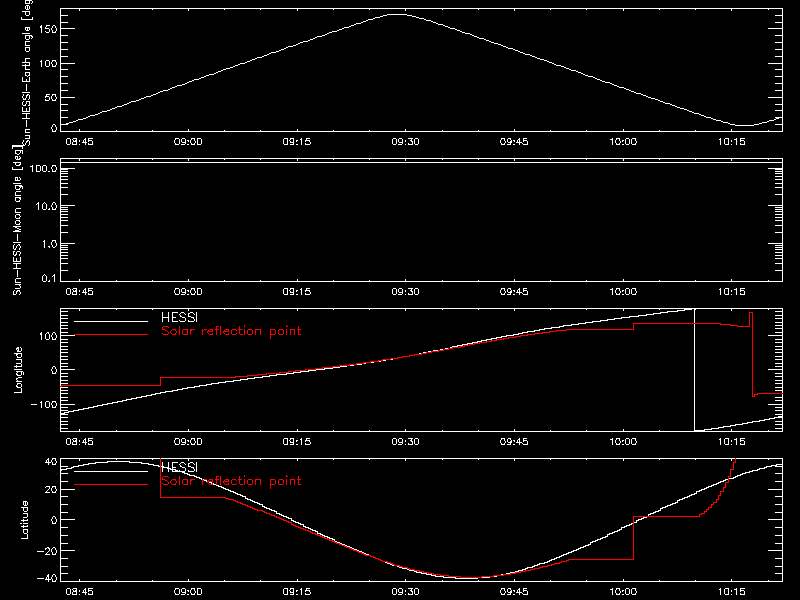
Task: Click the Longitude axis title
Action: [18, 370]
